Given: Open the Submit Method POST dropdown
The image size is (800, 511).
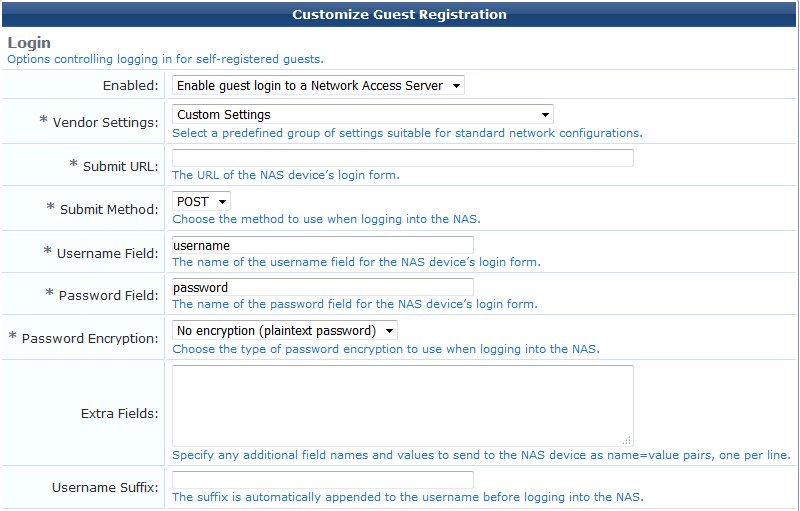Looking at the screenshot, I should (201, 202).
